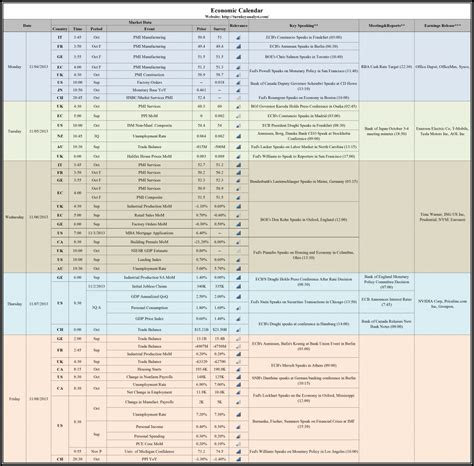Click the relevance icon for GDP Price Index

238,319
